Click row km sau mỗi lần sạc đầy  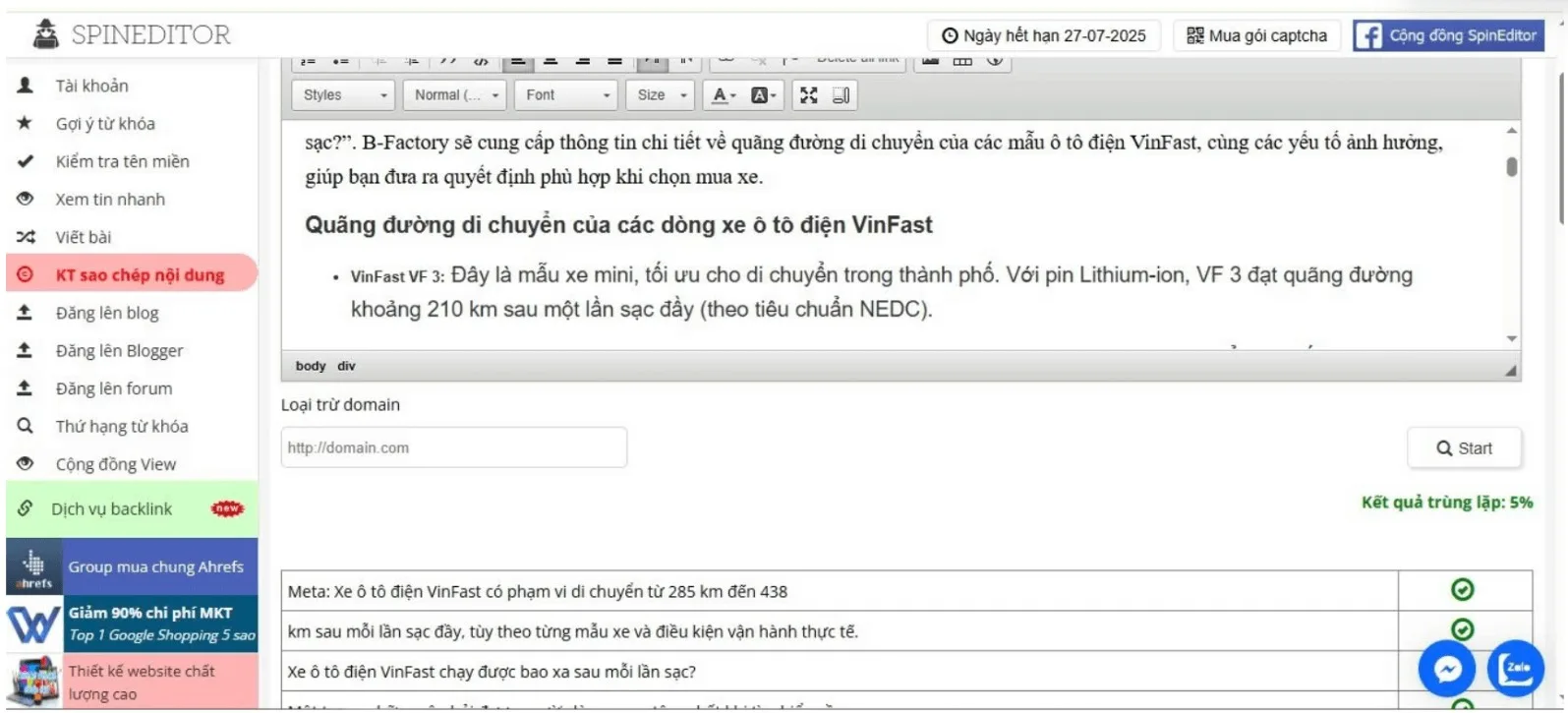click(x=840, y=631)
